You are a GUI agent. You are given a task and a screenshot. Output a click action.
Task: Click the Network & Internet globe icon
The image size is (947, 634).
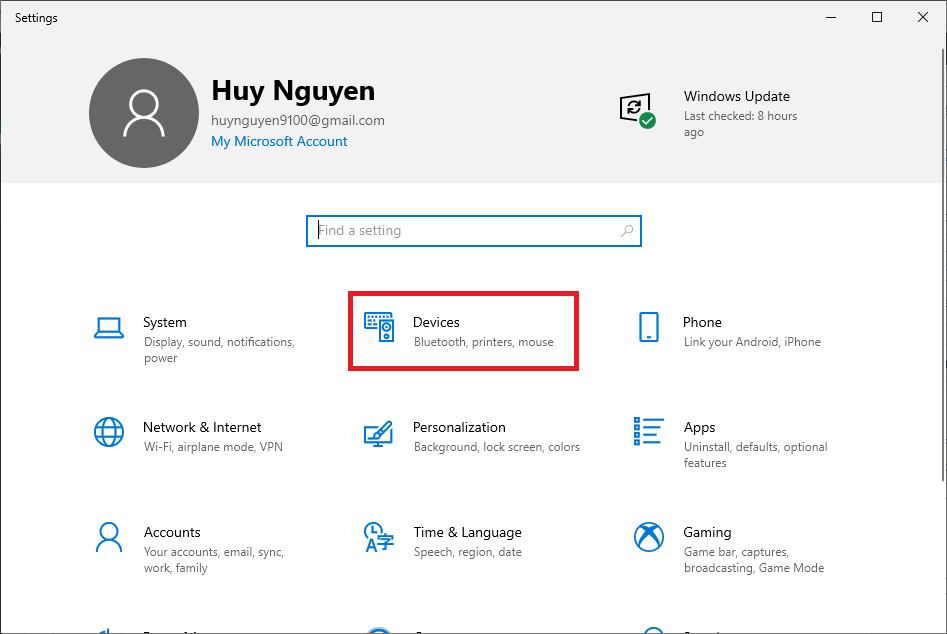coord(108,432)
